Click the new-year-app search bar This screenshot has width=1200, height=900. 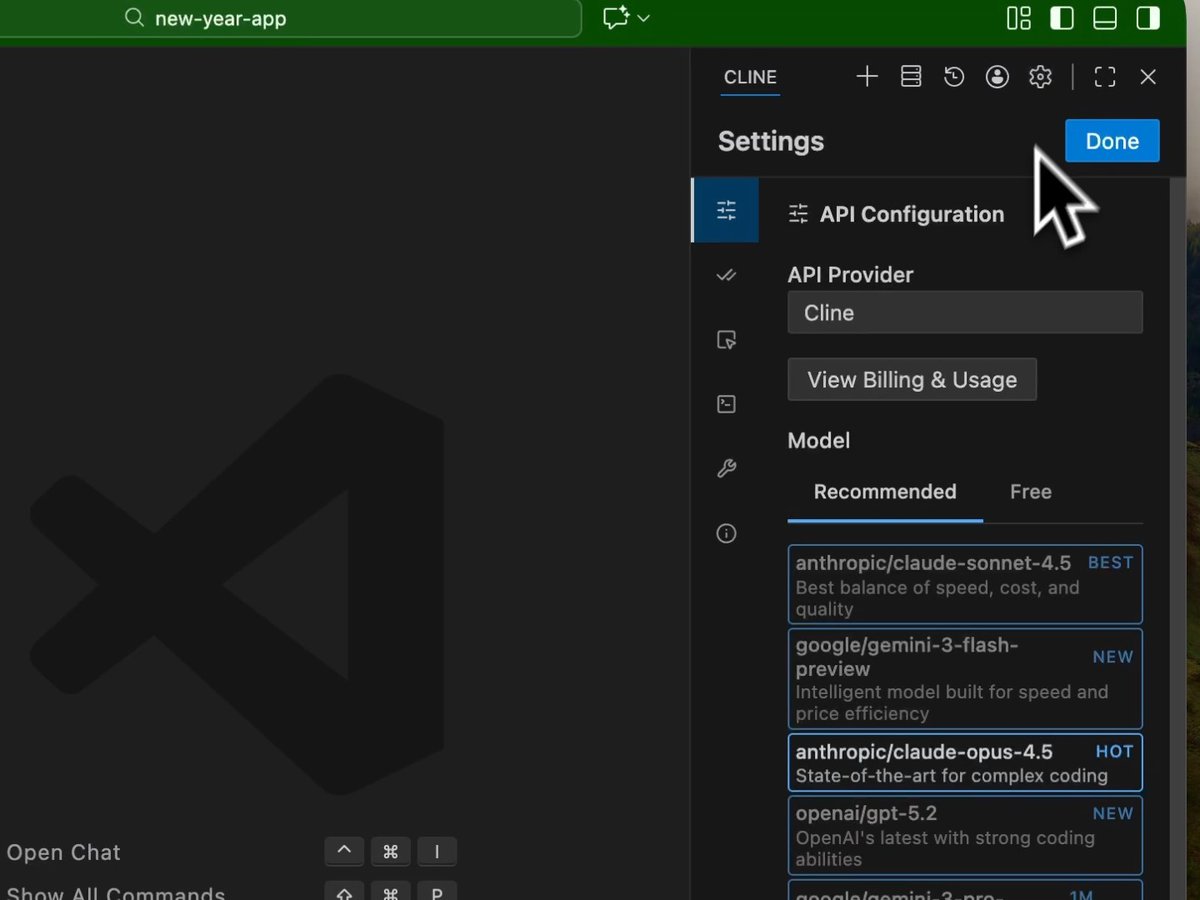[x=290, y=18]
